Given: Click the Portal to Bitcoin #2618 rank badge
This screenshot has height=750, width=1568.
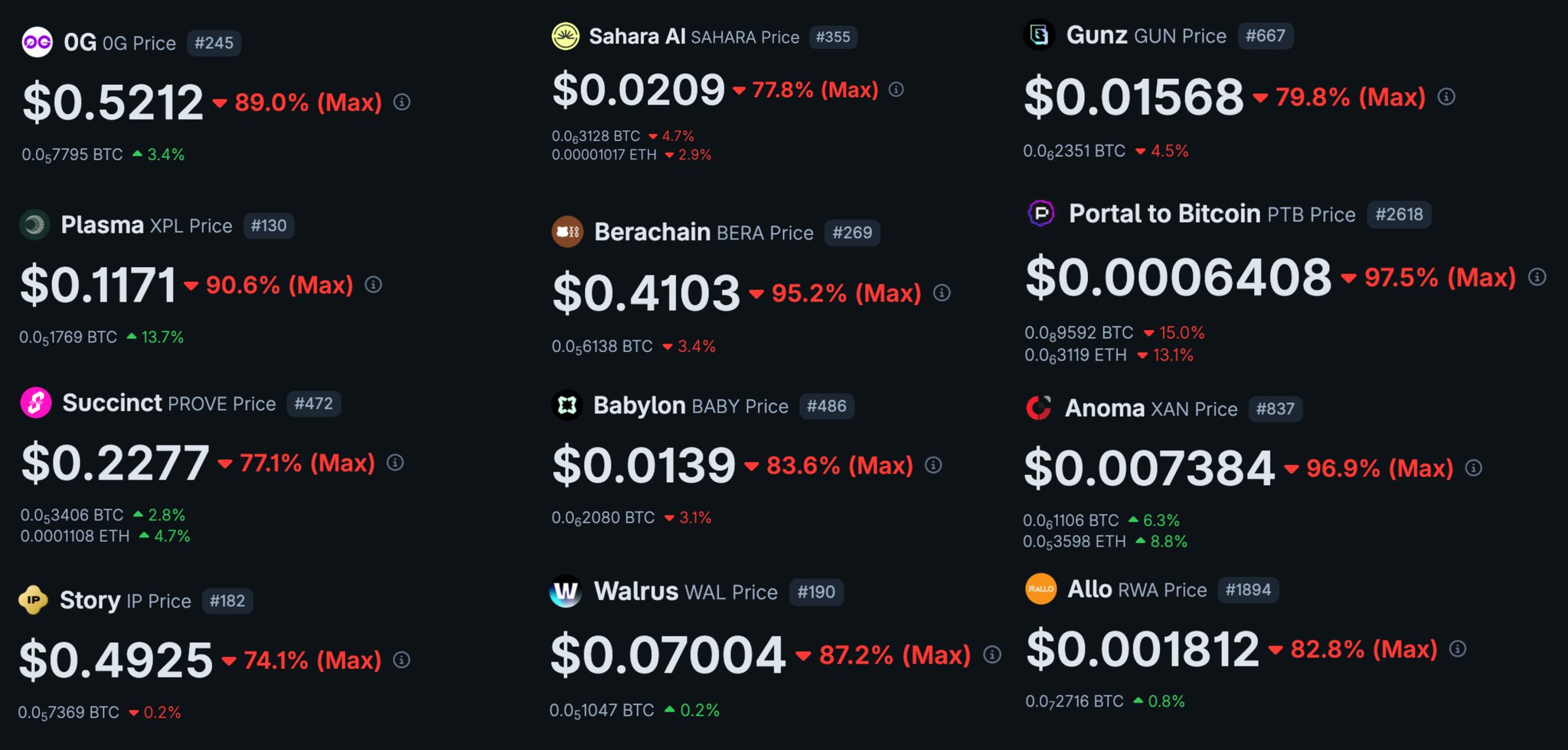Looking at the screenshot, I should 1399,214.
